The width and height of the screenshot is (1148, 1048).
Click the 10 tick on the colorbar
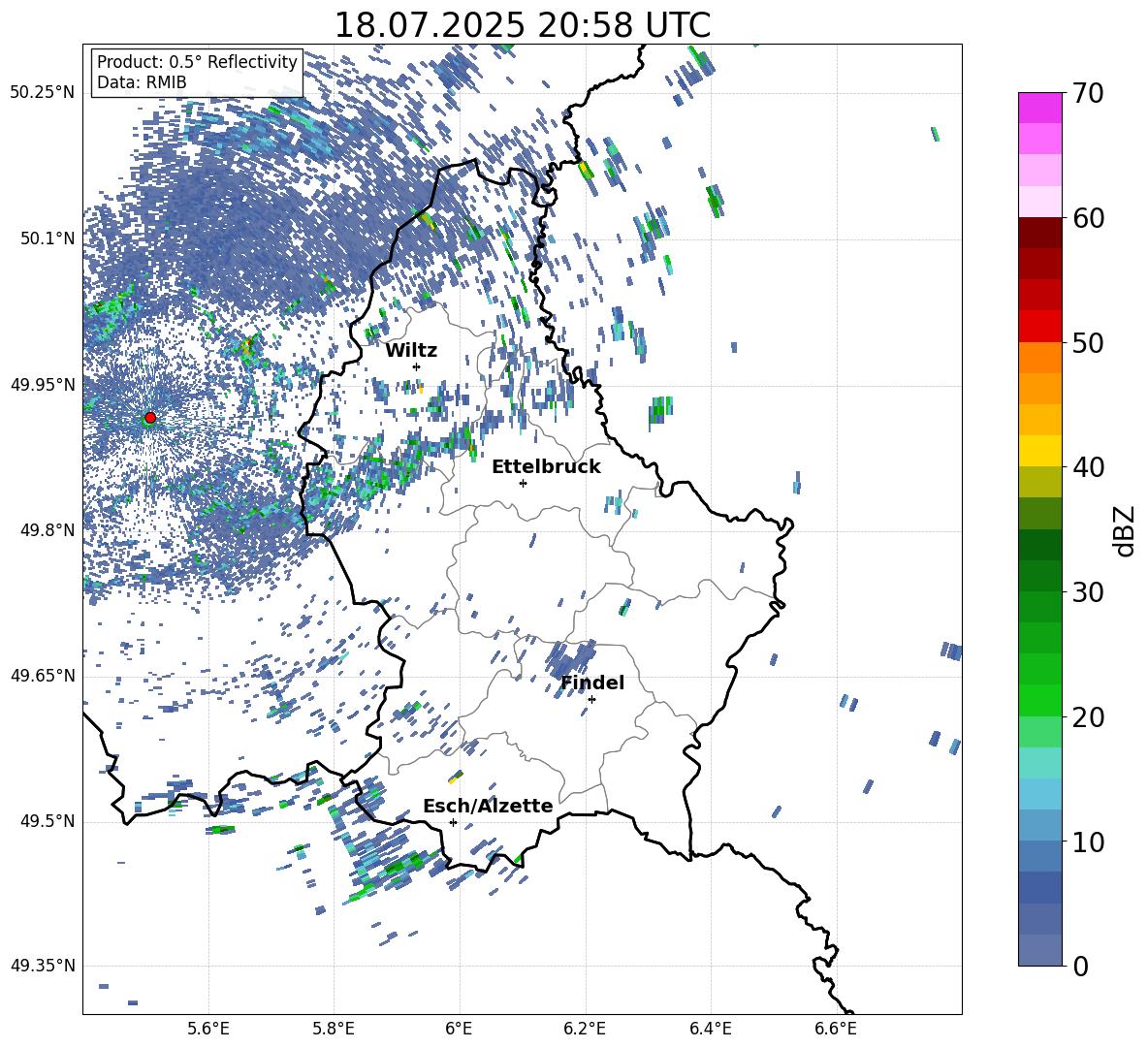coord(1088,842)
